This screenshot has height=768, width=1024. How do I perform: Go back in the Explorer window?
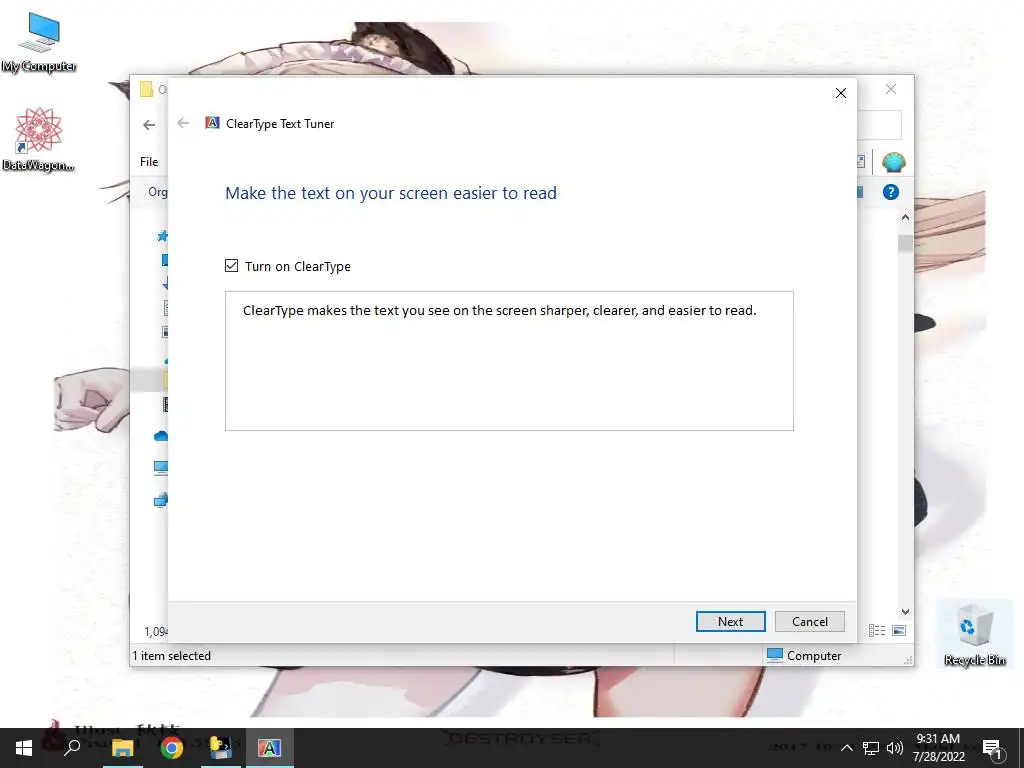coord(149,125)
